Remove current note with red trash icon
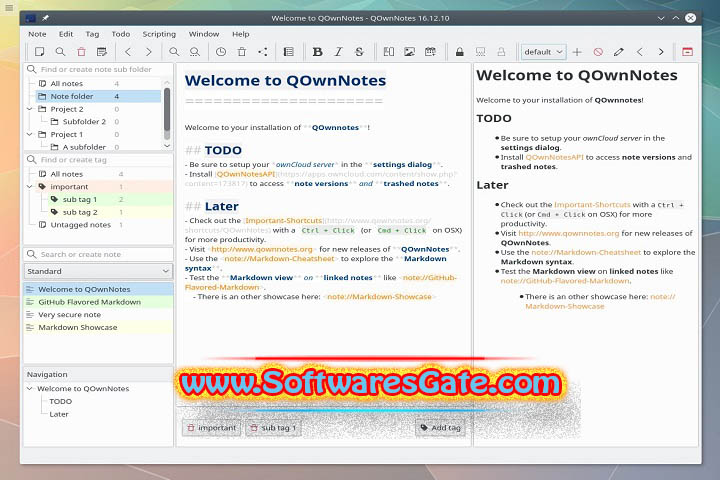 pyautogui.click(x=81, y=52)
